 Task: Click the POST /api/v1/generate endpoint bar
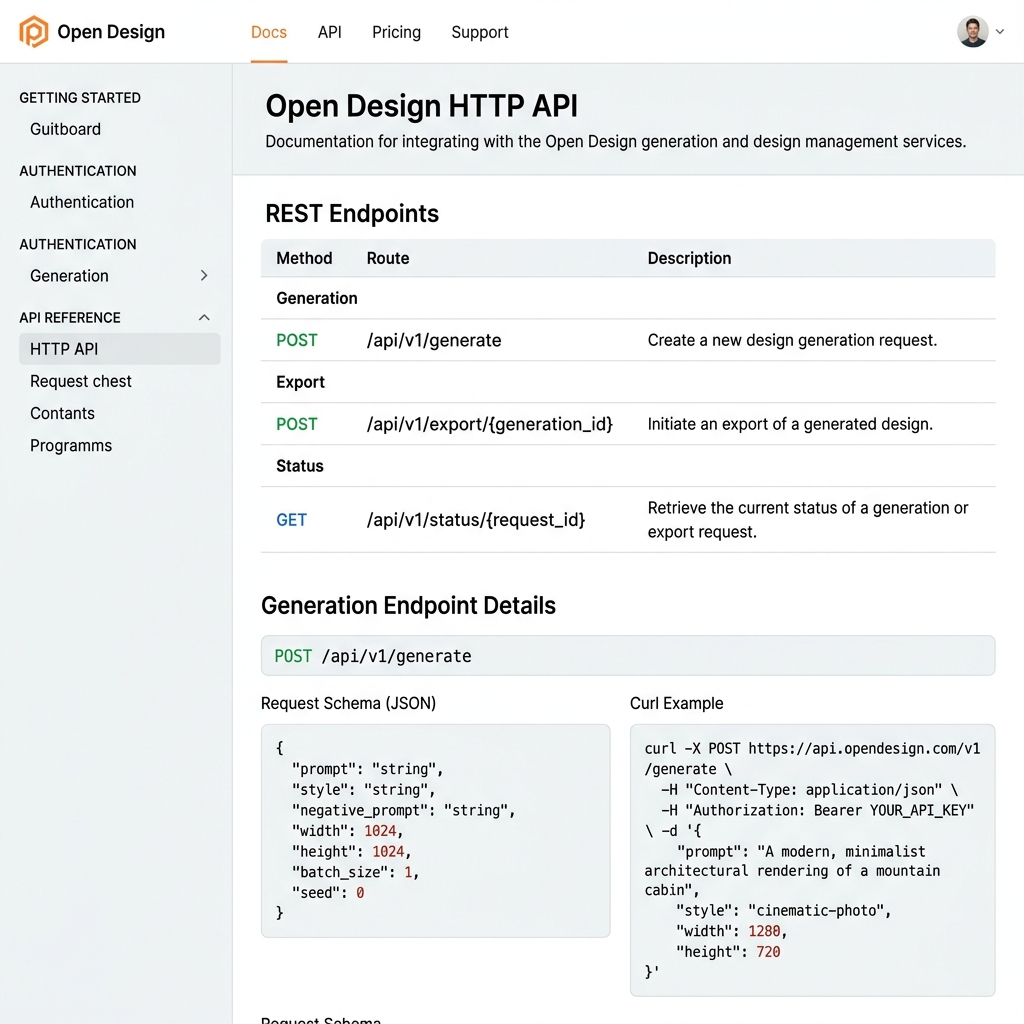(628, 656)
